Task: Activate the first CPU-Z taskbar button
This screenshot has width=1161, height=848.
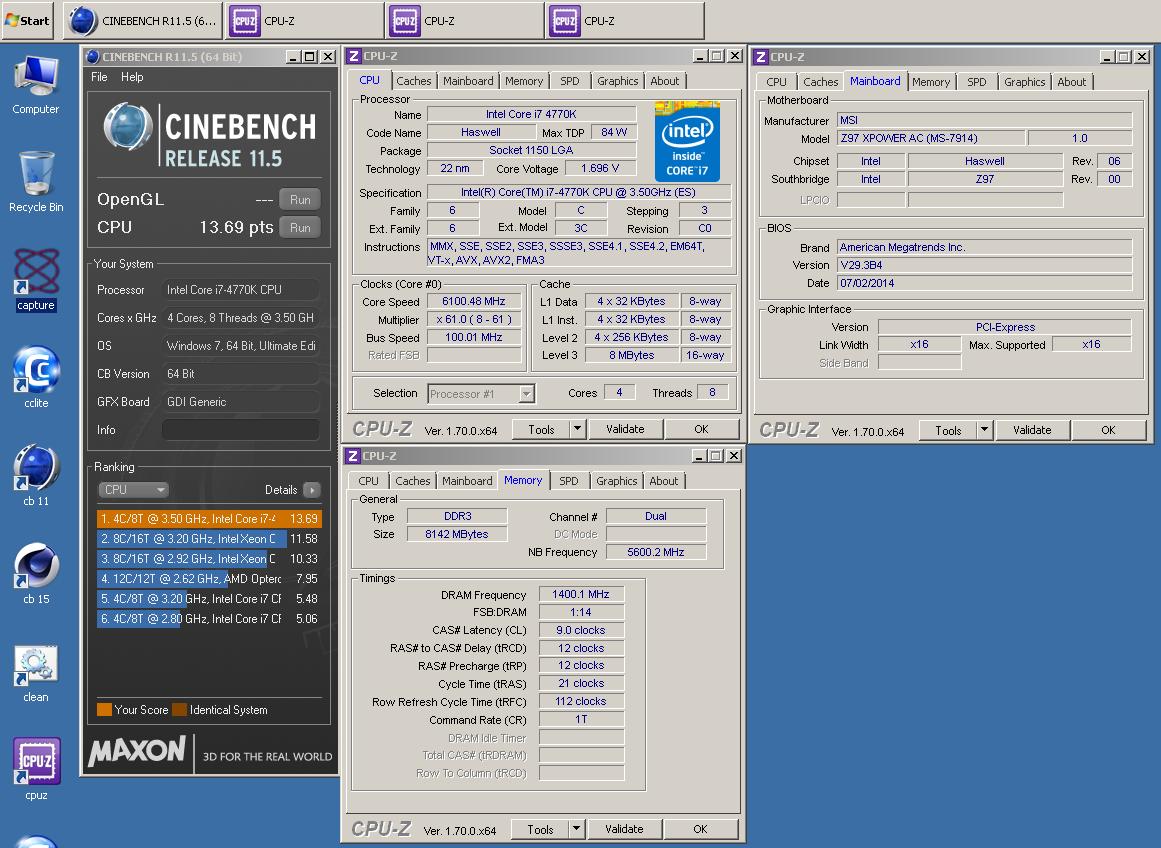Action: click(304, 21)
